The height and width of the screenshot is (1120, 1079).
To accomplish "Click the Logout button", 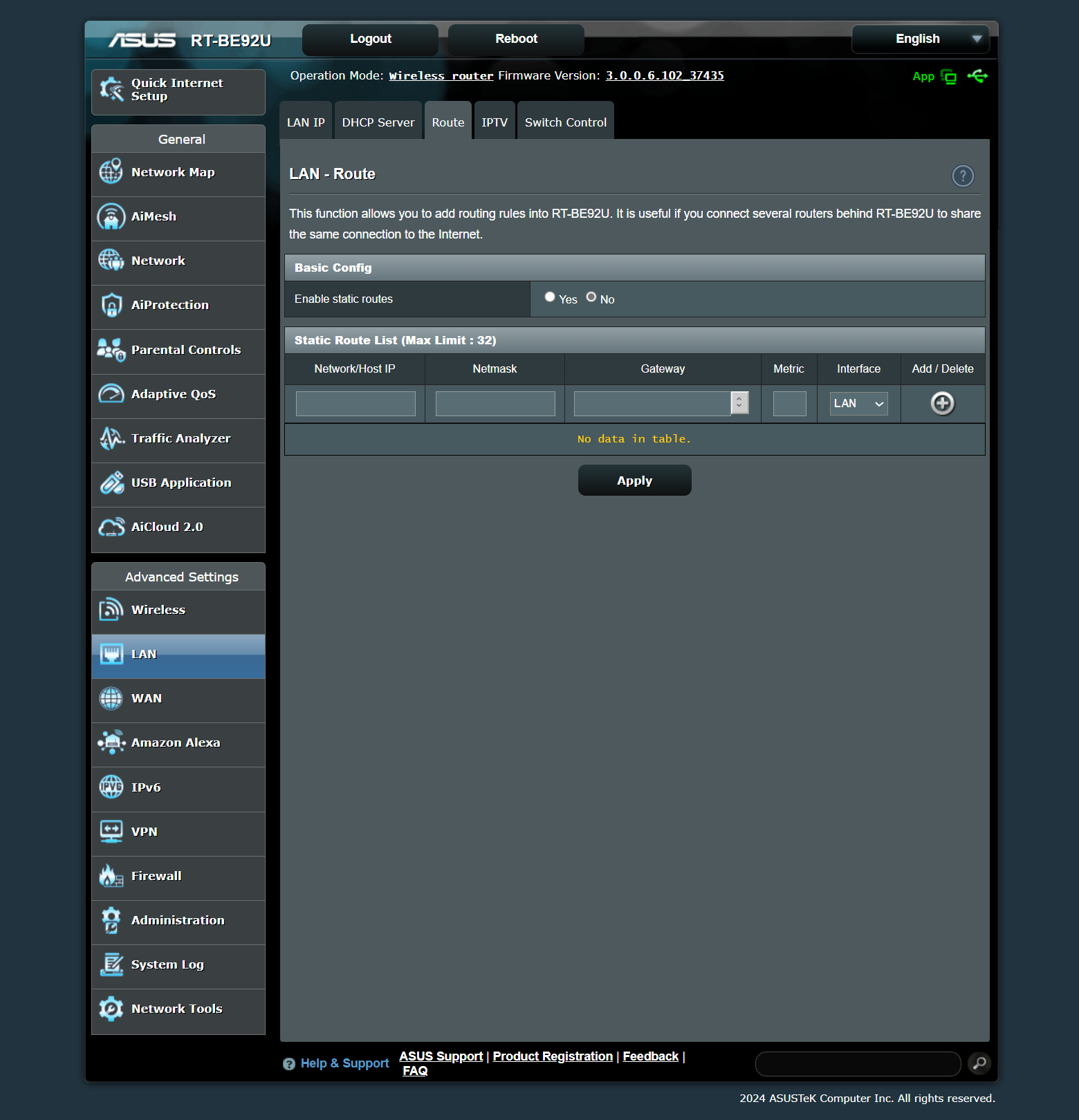I will pos(371,39).
